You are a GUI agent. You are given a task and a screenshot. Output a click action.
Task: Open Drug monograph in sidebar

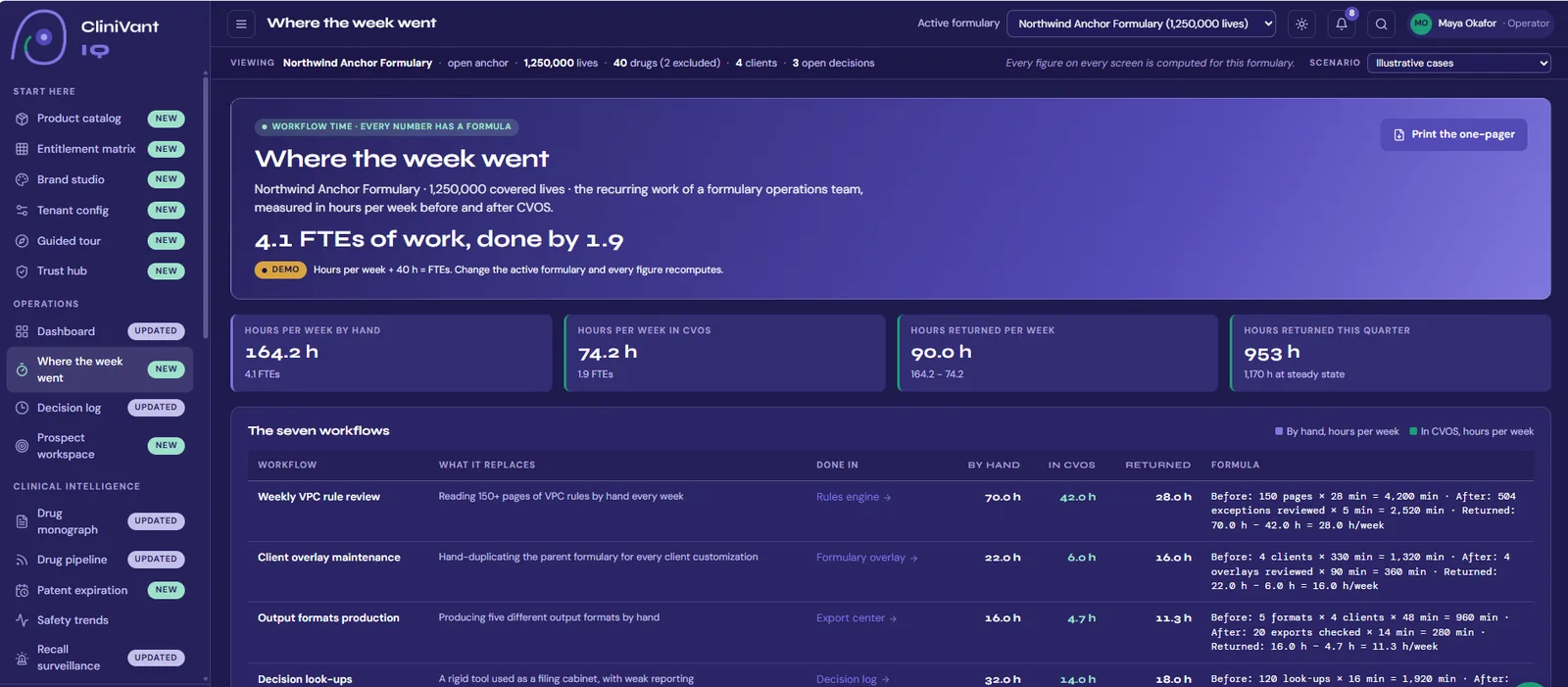100,521
